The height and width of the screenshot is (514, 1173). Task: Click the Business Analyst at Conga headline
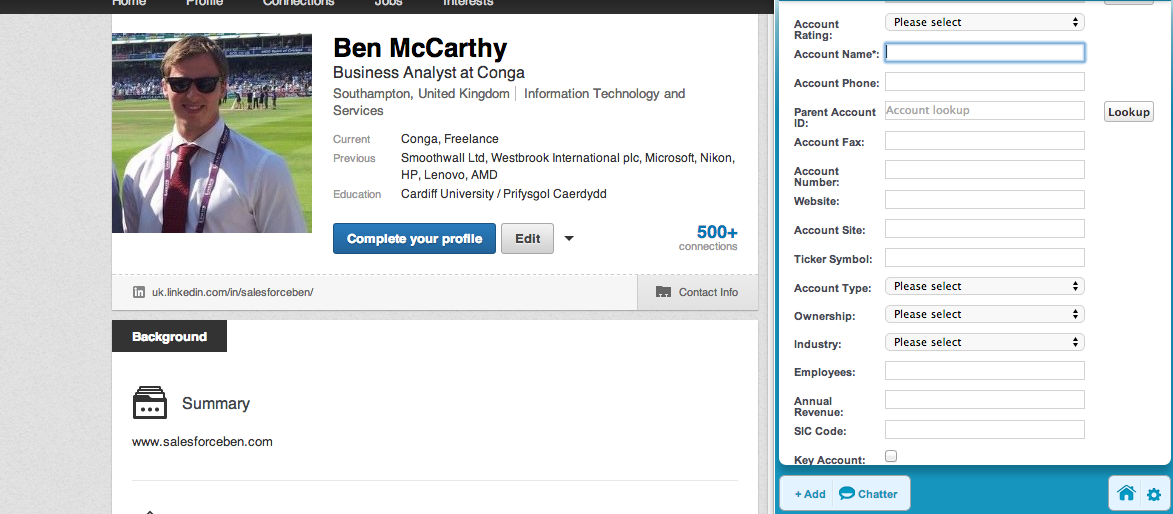[x=429, y=73]
